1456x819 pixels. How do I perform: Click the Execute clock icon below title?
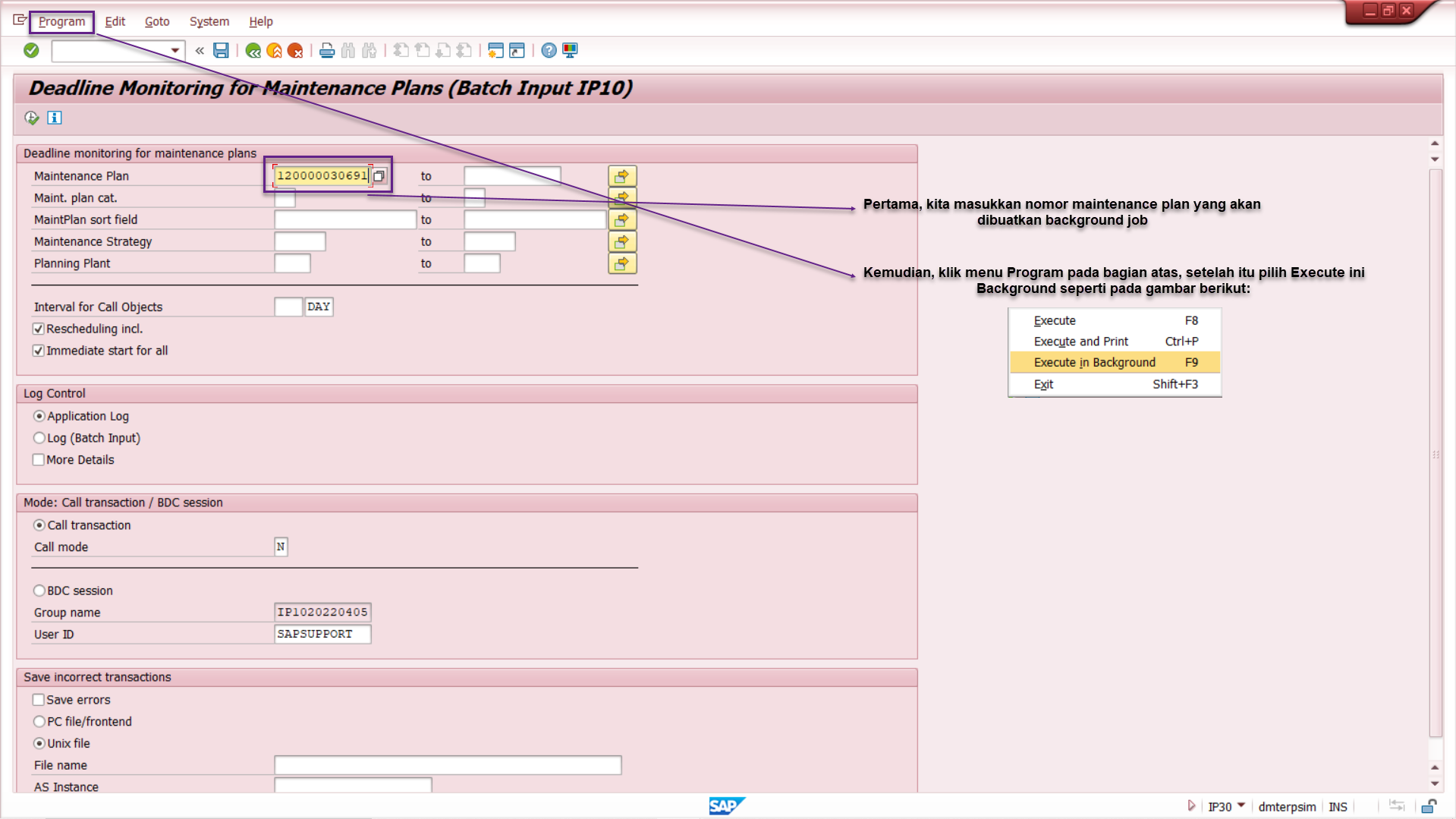(32, 118)
